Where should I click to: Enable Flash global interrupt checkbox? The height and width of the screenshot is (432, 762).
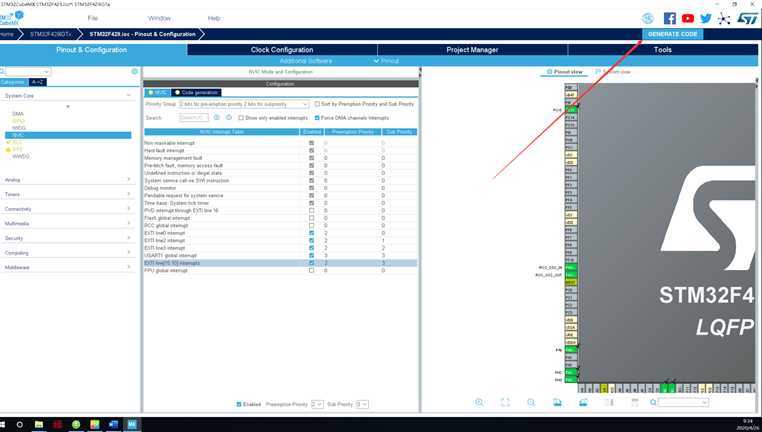point(312,218)
